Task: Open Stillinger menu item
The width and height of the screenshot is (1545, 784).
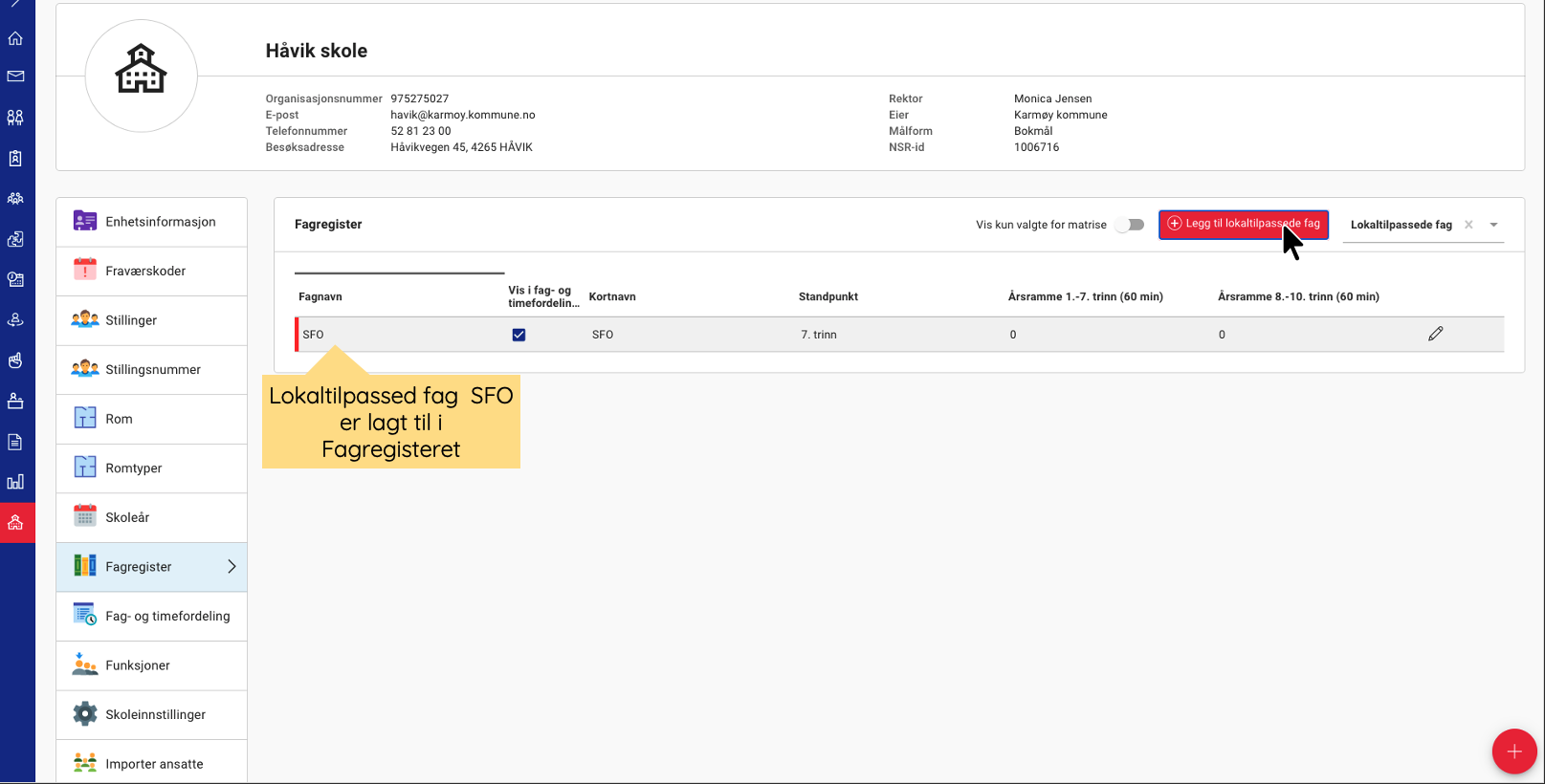Action: click(x=151, y=320)
